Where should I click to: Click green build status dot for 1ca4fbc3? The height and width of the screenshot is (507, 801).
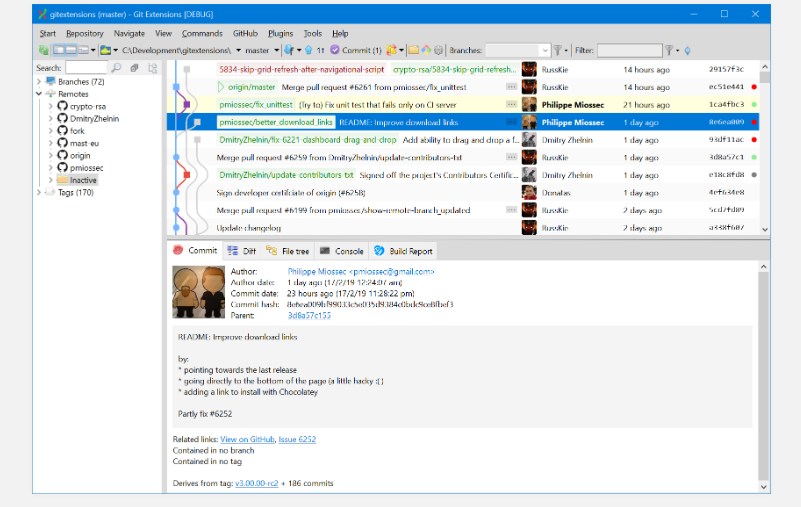pos(754,104)
